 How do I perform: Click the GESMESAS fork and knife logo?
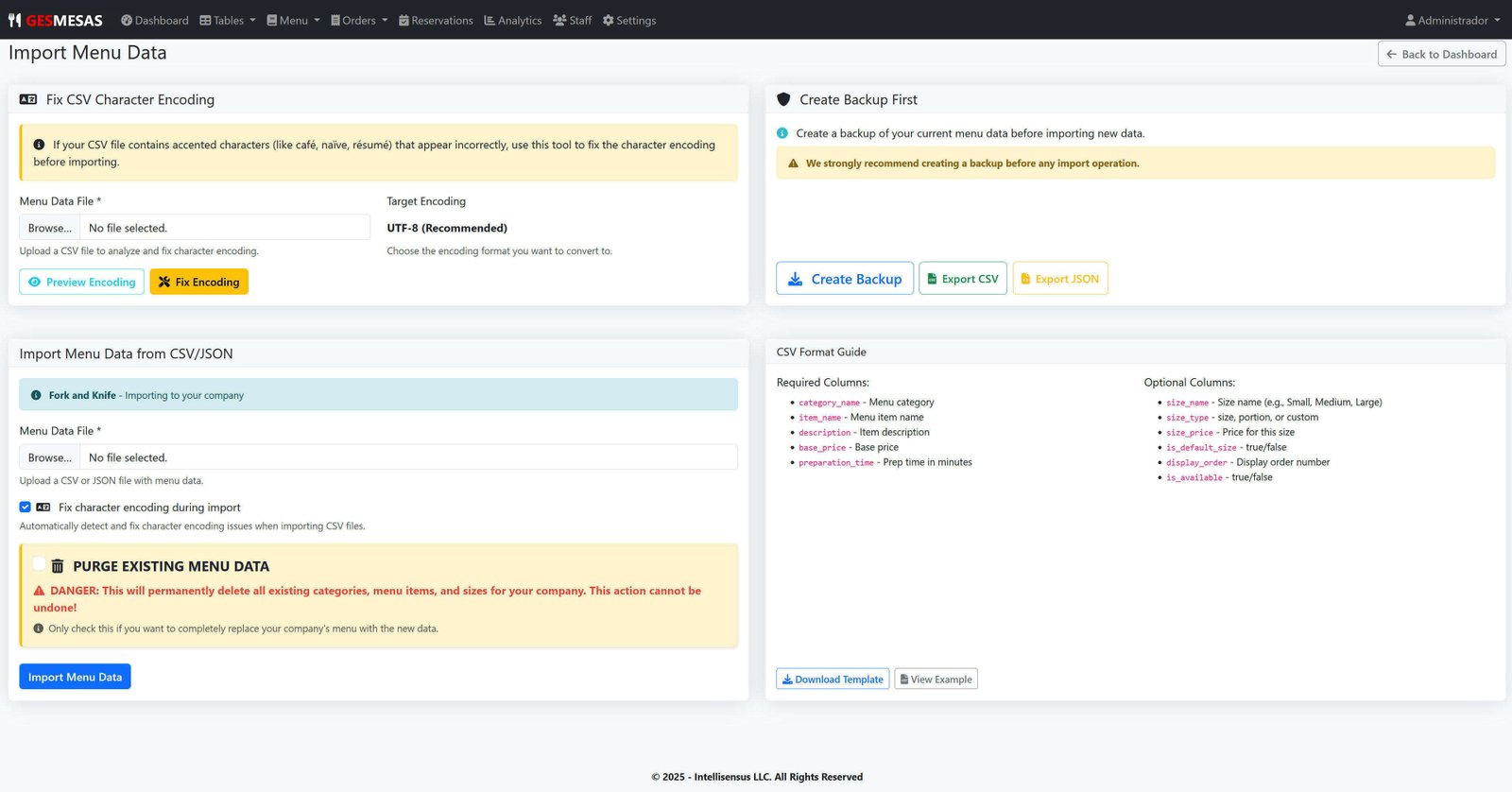tap(15, 20)
